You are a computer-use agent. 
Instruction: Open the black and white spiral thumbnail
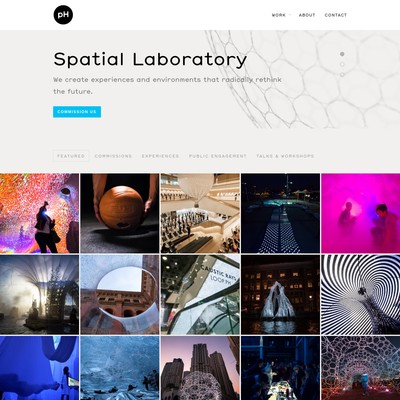[x=361, y=295]
